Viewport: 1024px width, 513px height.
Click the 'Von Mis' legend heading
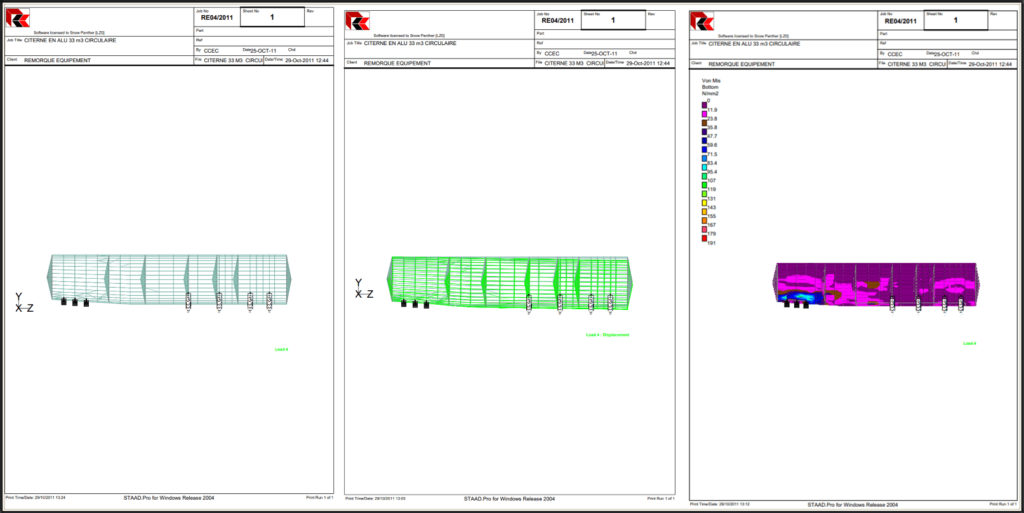[711, 81]
